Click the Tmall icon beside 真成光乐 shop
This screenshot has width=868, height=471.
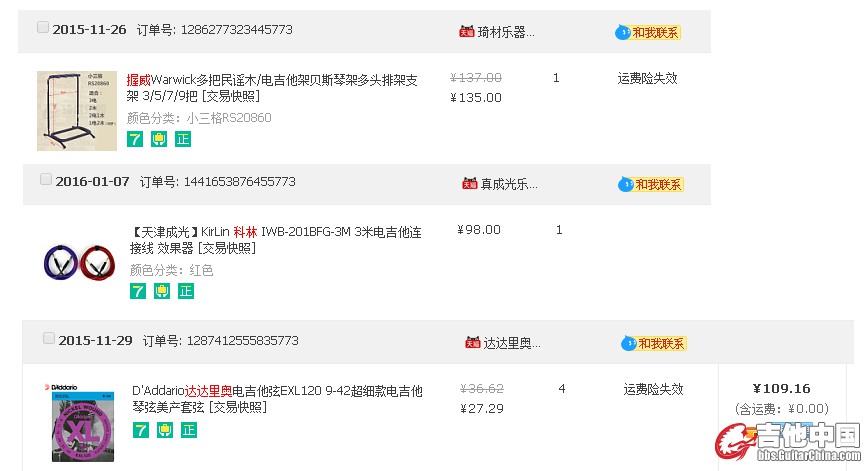pos(469,183)
